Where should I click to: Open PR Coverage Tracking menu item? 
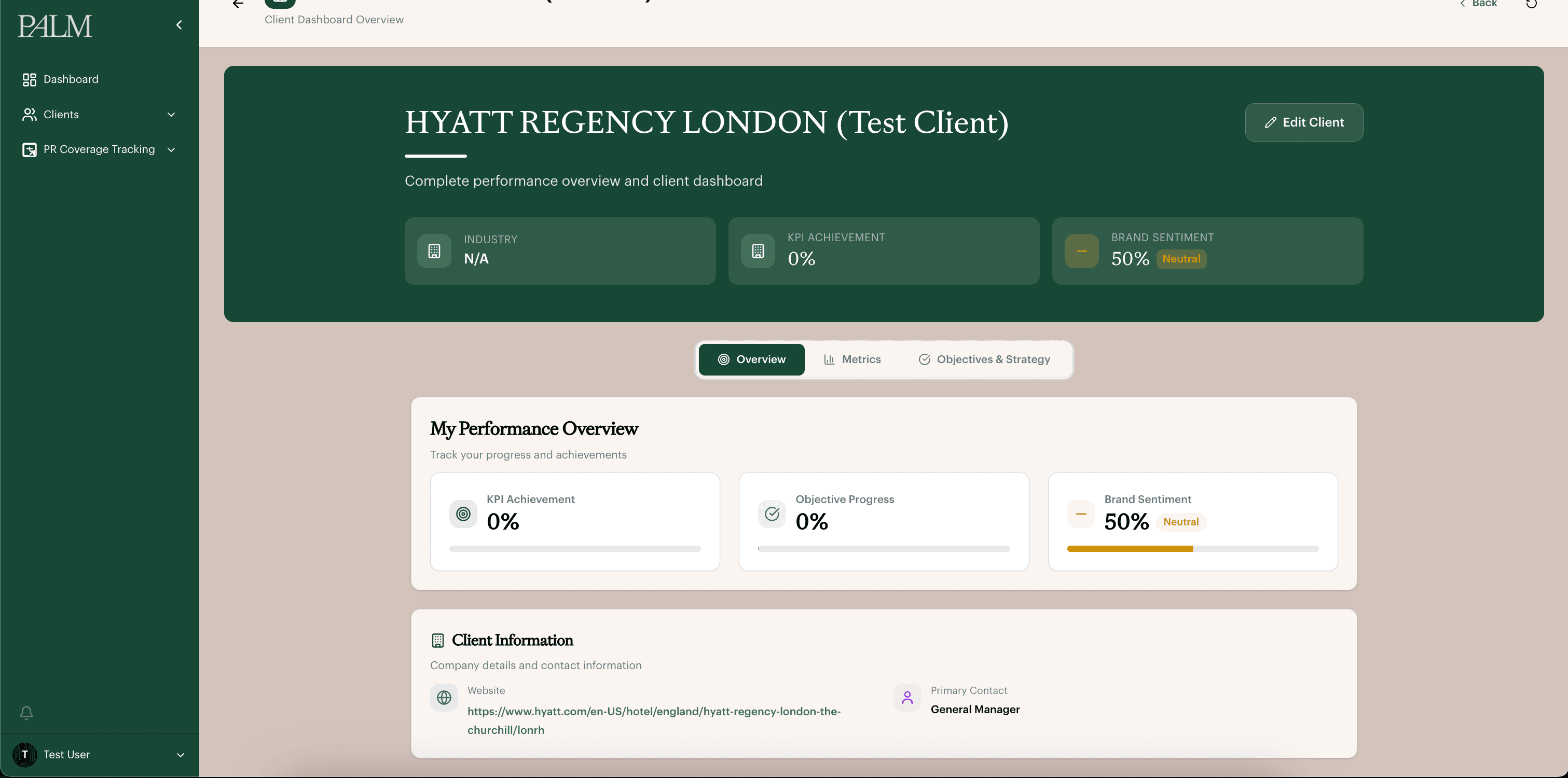(100, 150)
